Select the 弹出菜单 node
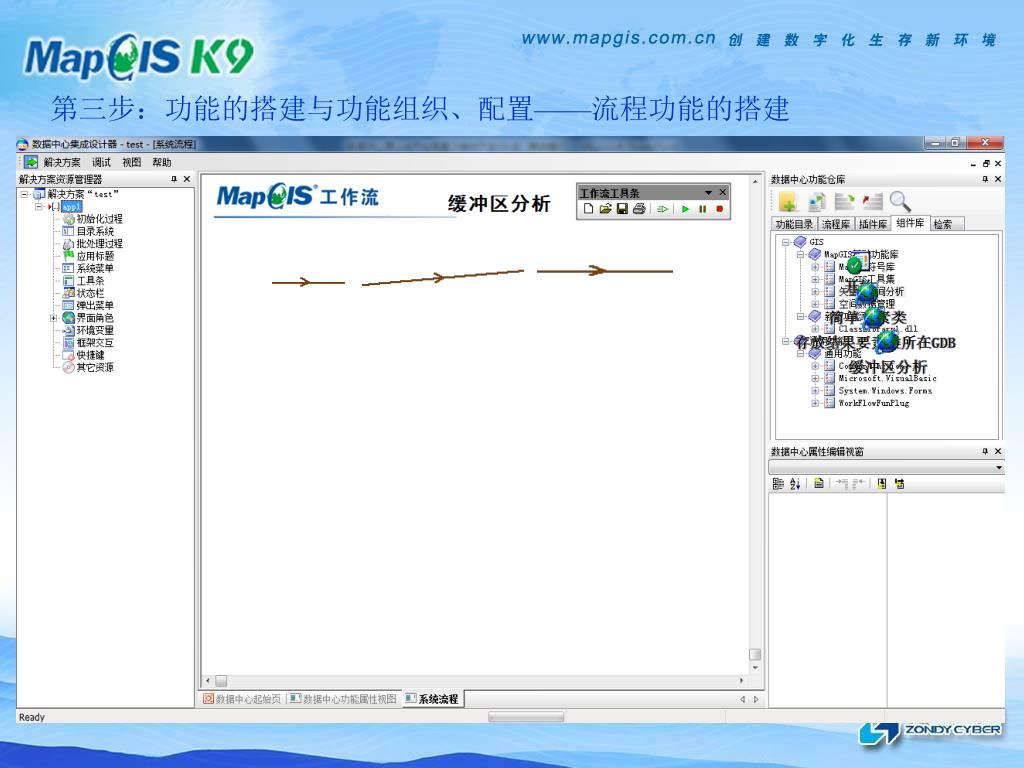This screenshot has width=1024, height=768. 95,306
